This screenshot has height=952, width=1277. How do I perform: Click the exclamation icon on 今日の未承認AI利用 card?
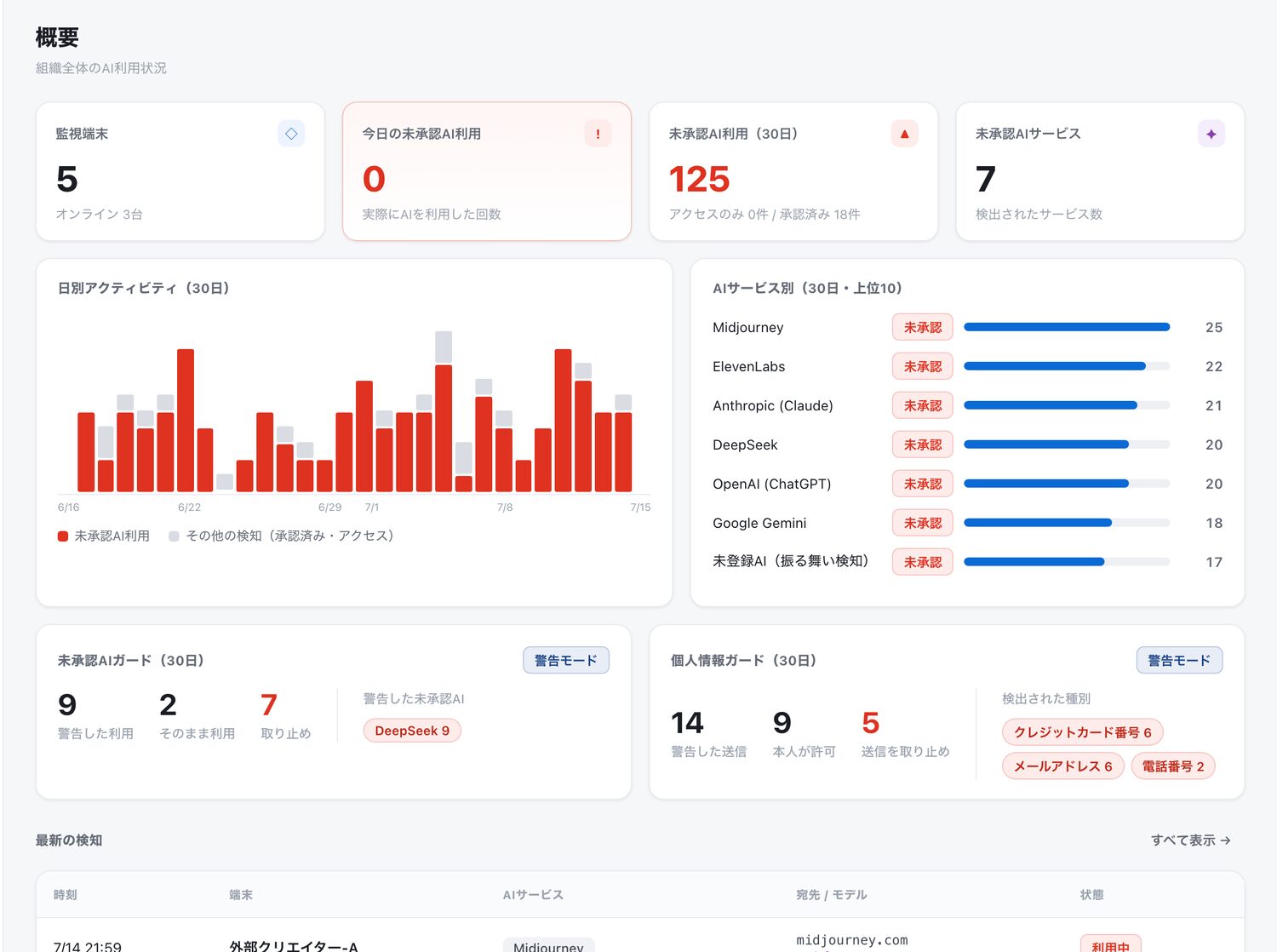(x=598, y=134)
